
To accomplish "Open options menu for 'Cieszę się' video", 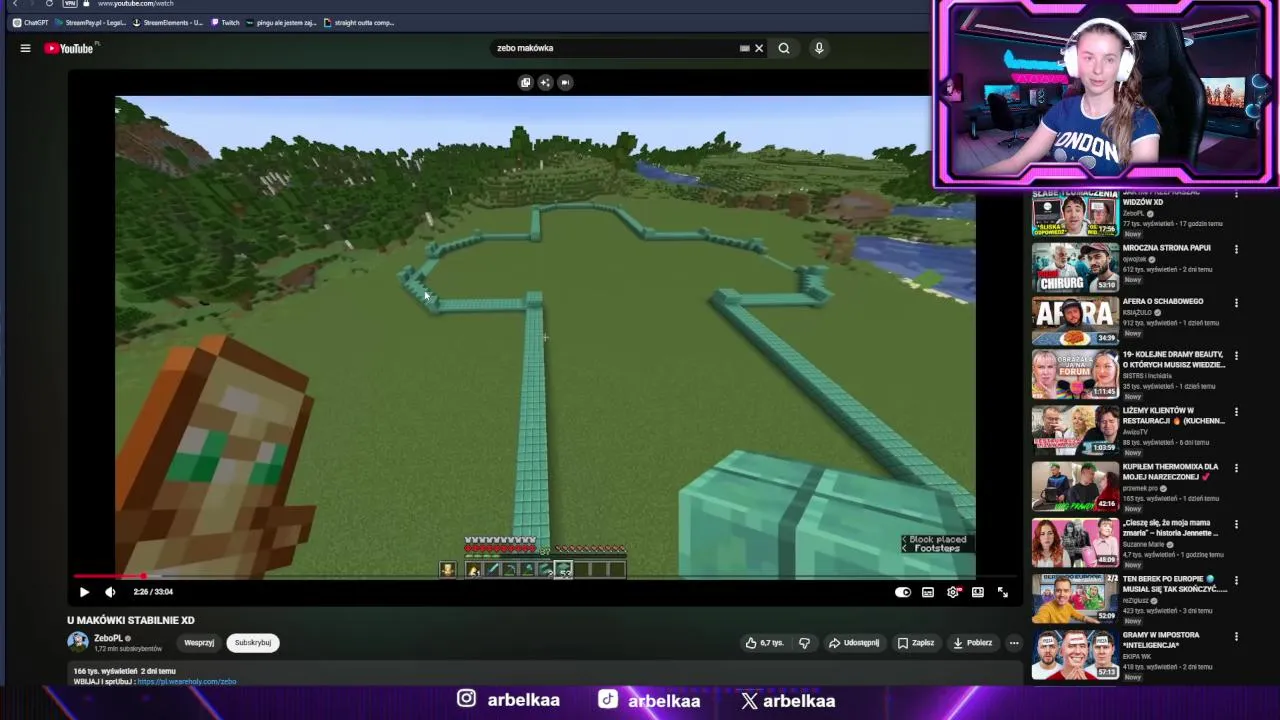I will 1236,524.
